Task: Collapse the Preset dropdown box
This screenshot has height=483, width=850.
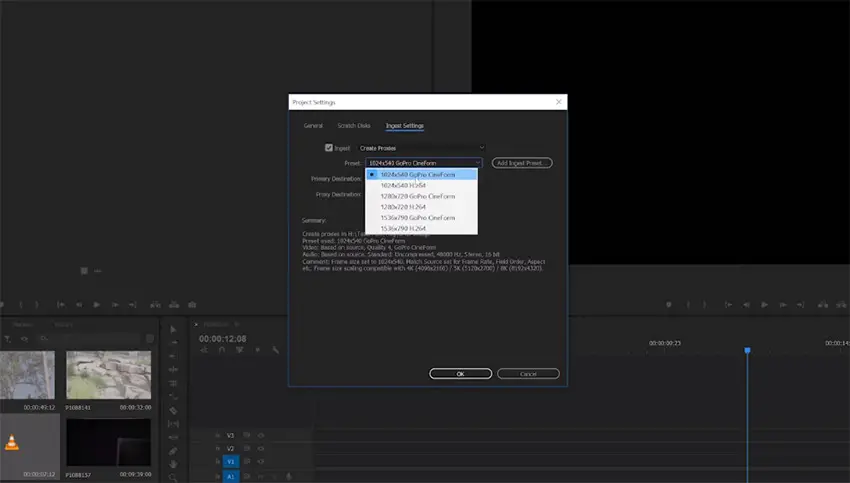Action: pos(423,163)
